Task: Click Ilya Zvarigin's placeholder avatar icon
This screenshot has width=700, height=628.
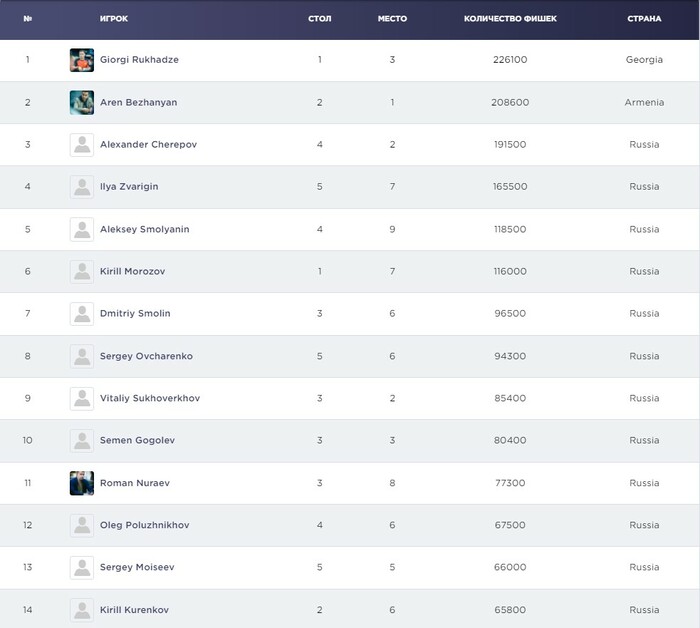Action: click(82, 187)
